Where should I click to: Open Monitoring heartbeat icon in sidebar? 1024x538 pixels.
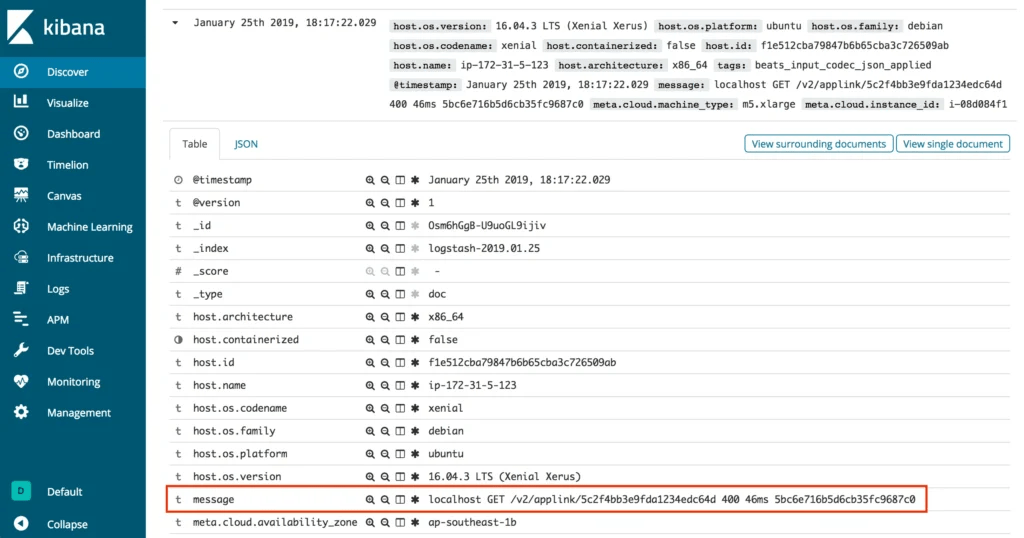(x=21, y=382)
